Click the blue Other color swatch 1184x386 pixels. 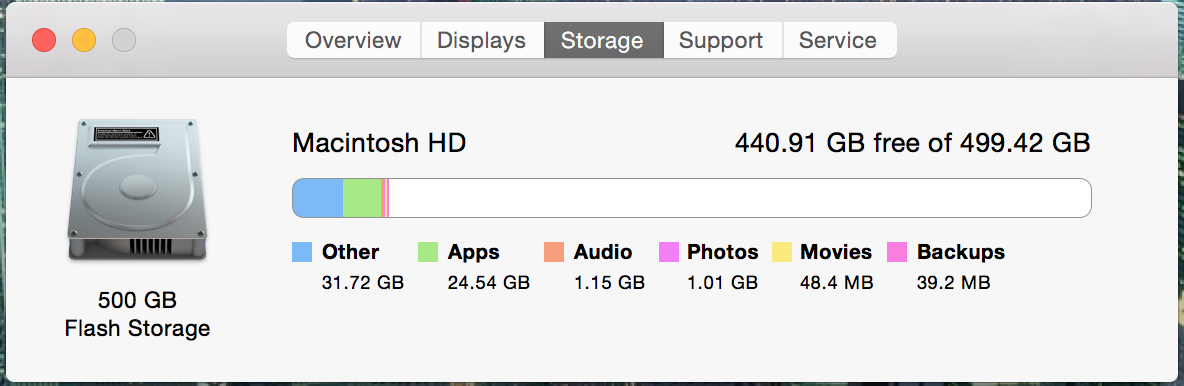302,252
